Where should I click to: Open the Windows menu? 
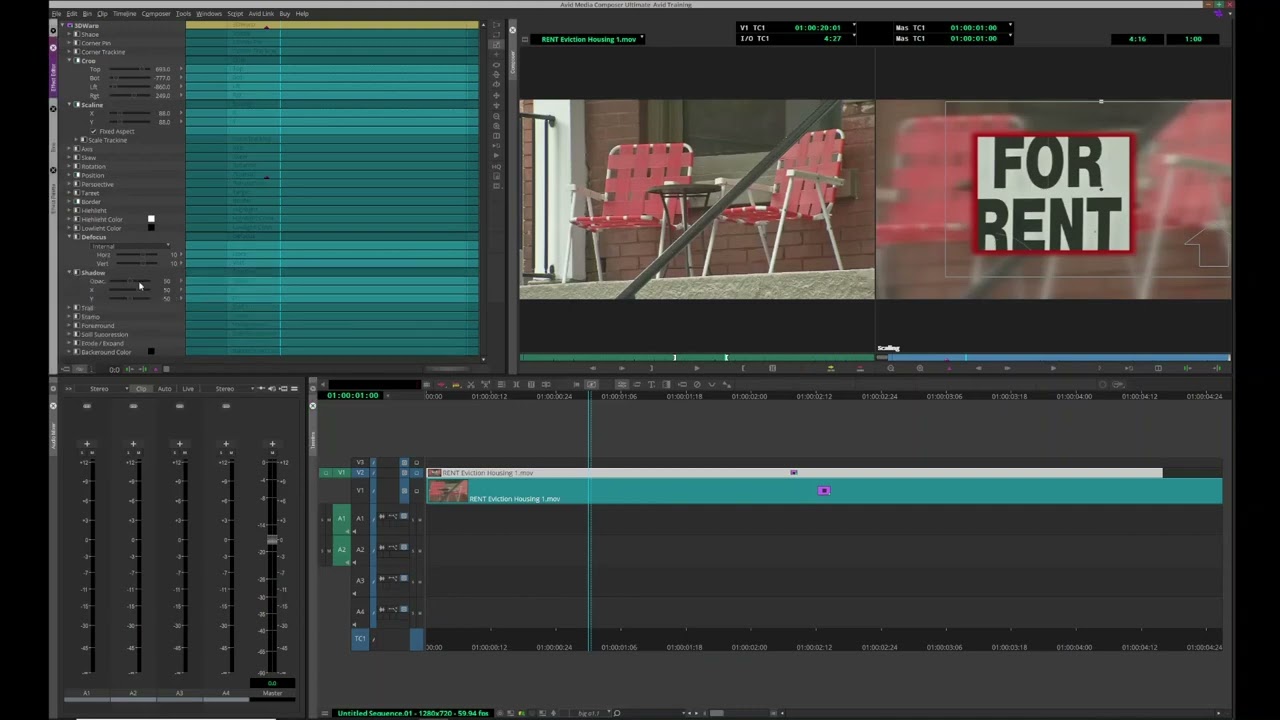click(209, 14)
